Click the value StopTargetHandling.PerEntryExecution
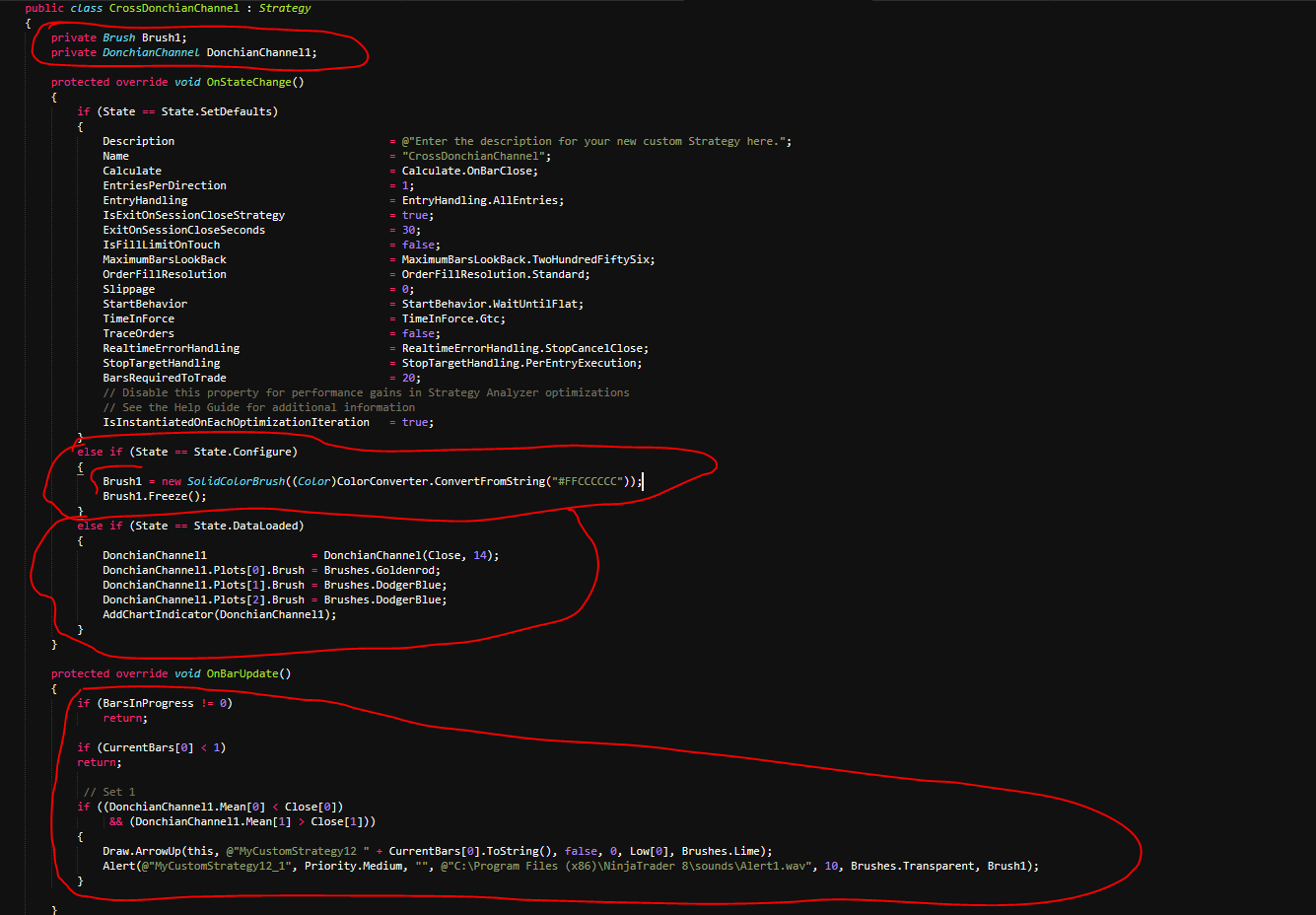1316x915 pixels. pos(519,363)
